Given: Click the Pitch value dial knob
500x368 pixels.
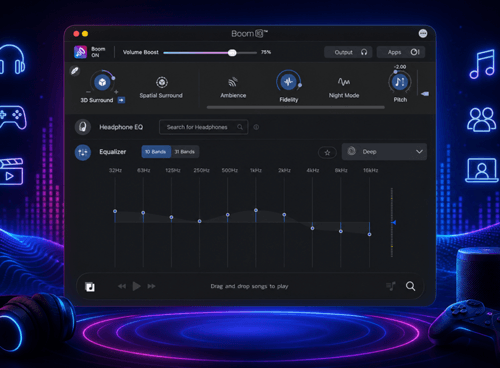Looking at the screenshot, I should (395, 72).
